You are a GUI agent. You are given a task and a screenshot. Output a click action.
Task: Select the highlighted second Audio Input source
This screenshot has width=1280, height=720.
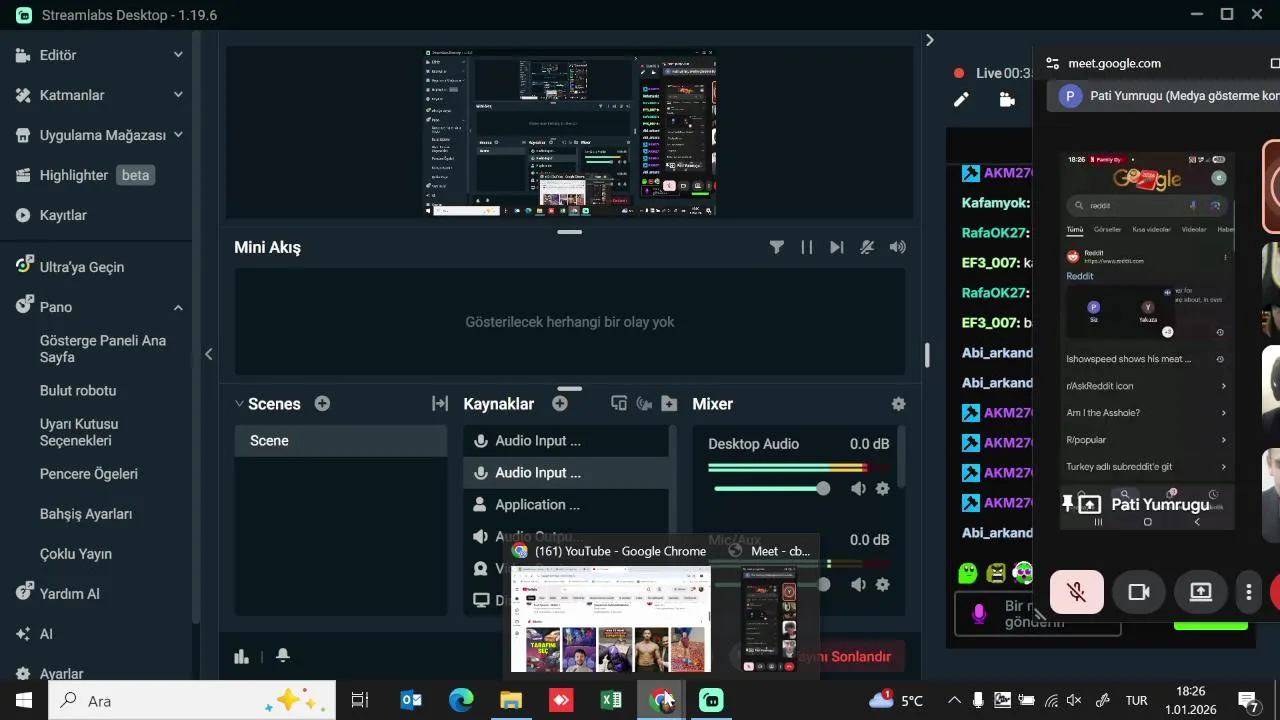point(566,473)
